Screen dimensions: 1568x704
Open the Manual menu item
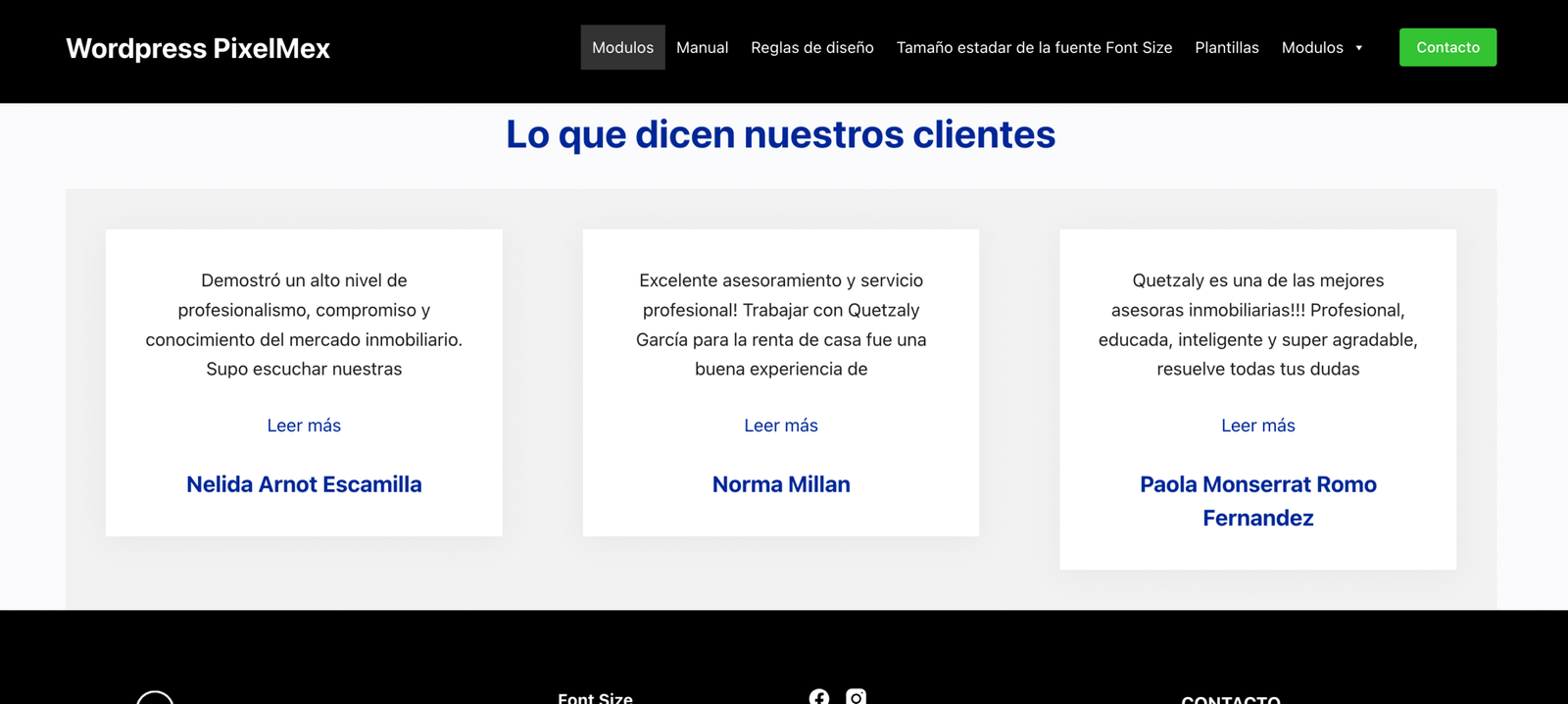(702, 48)
